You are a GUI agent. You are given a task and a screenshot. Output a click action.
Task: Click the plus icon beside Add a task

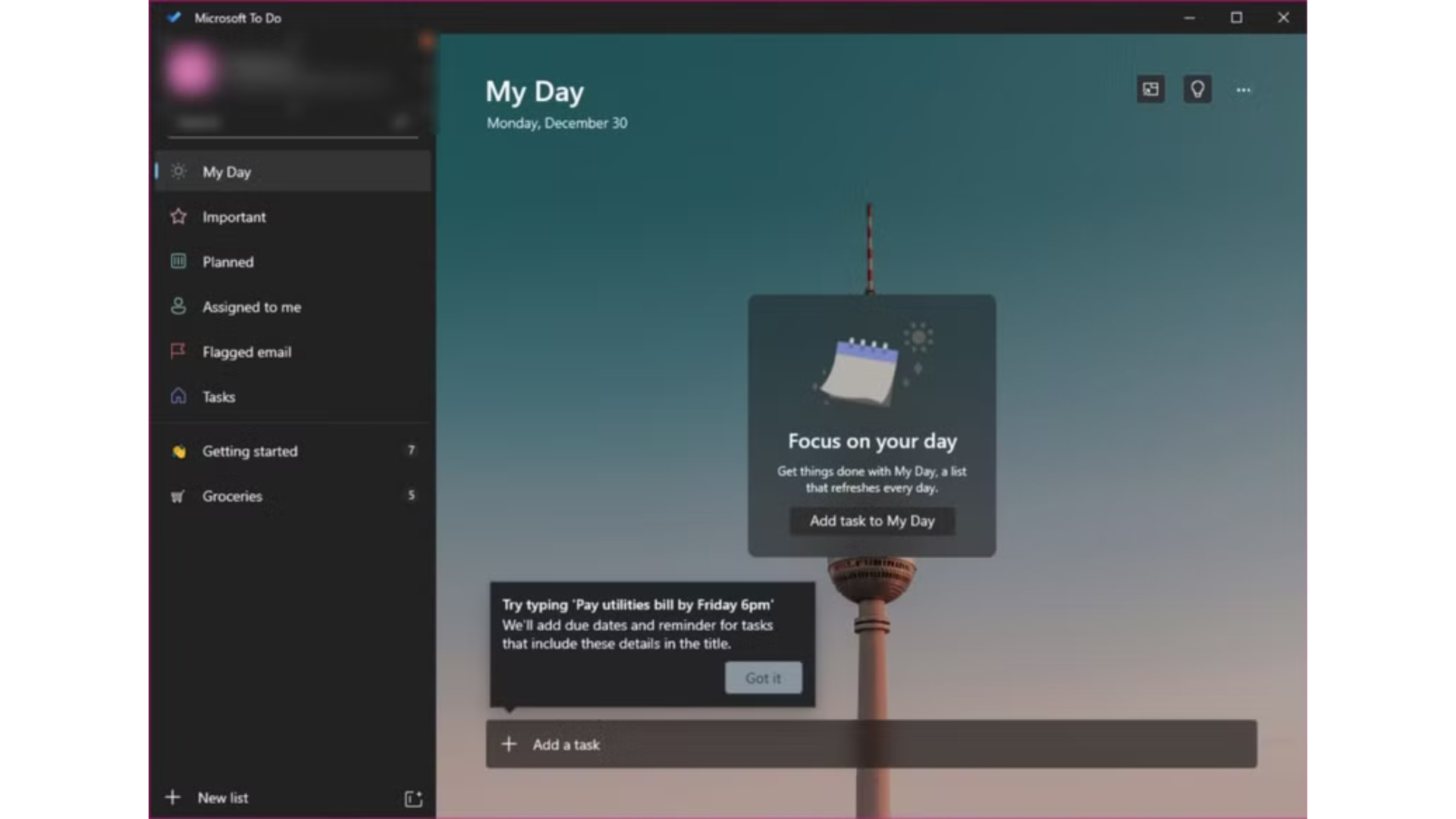[x=509, y=745]
